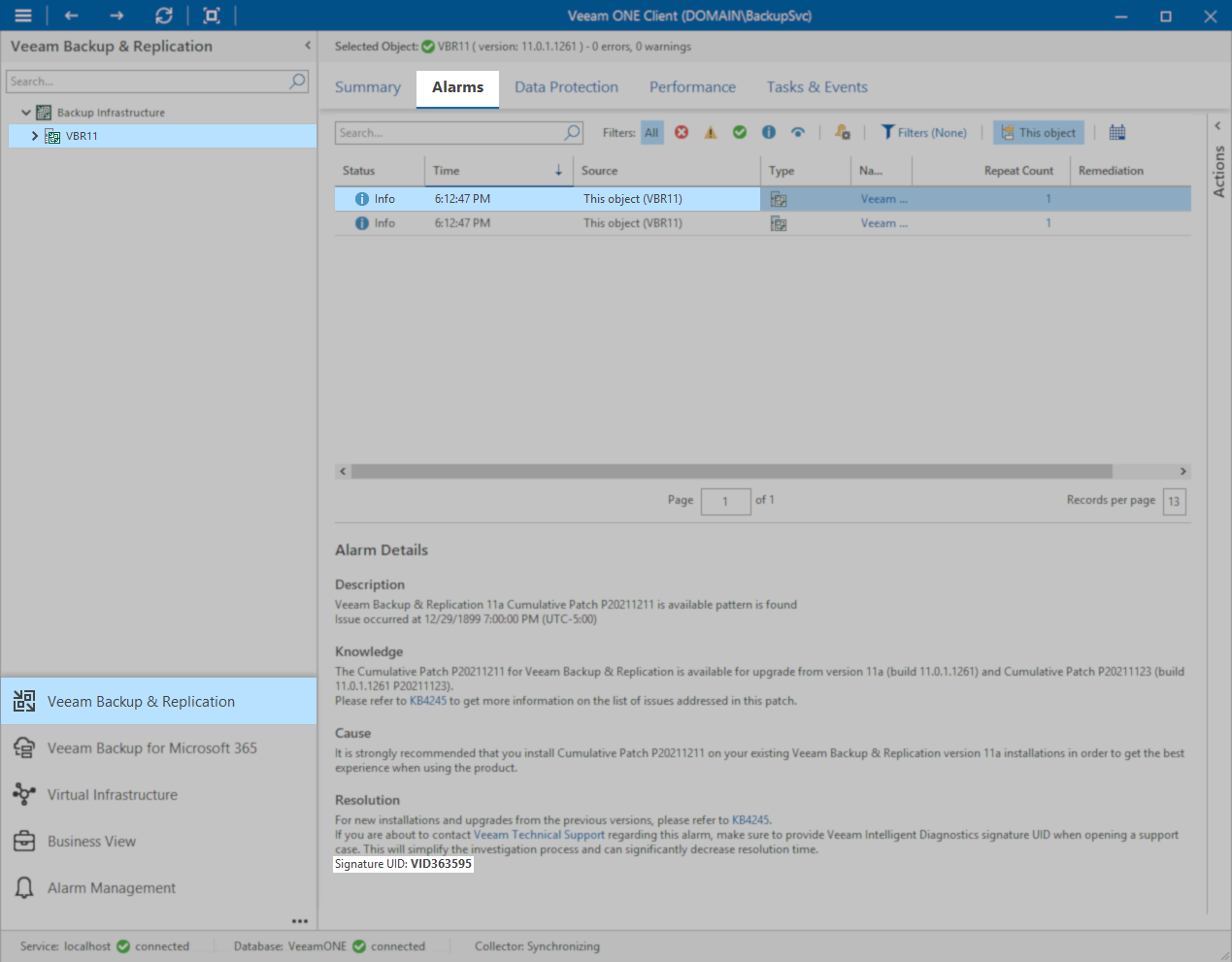Sort by the Repeat Count column
Image resolution: width=1232 pixels, height=962 pixels.
[x=991, y=171]
